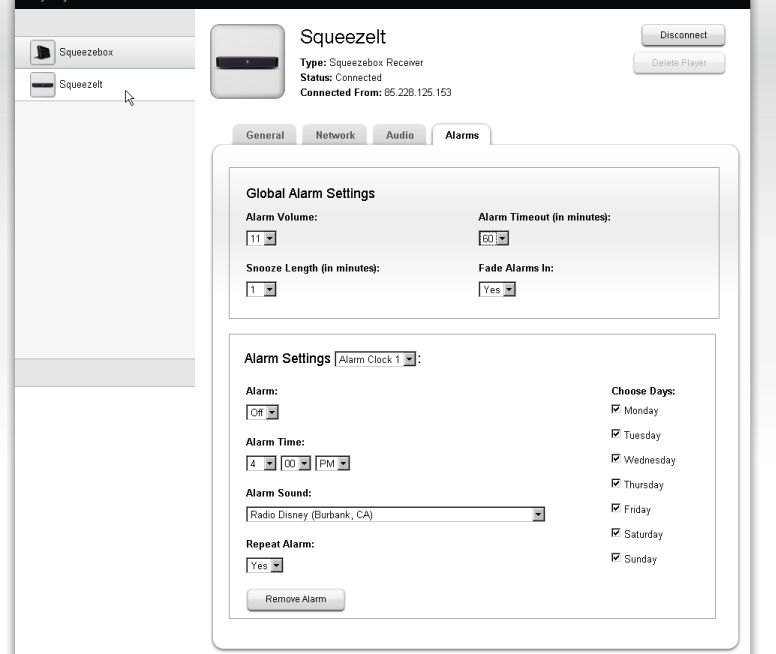Expand the Alarm Timeout dropdown
This screenshot has height=654, width=776.
tap(494, 239)
